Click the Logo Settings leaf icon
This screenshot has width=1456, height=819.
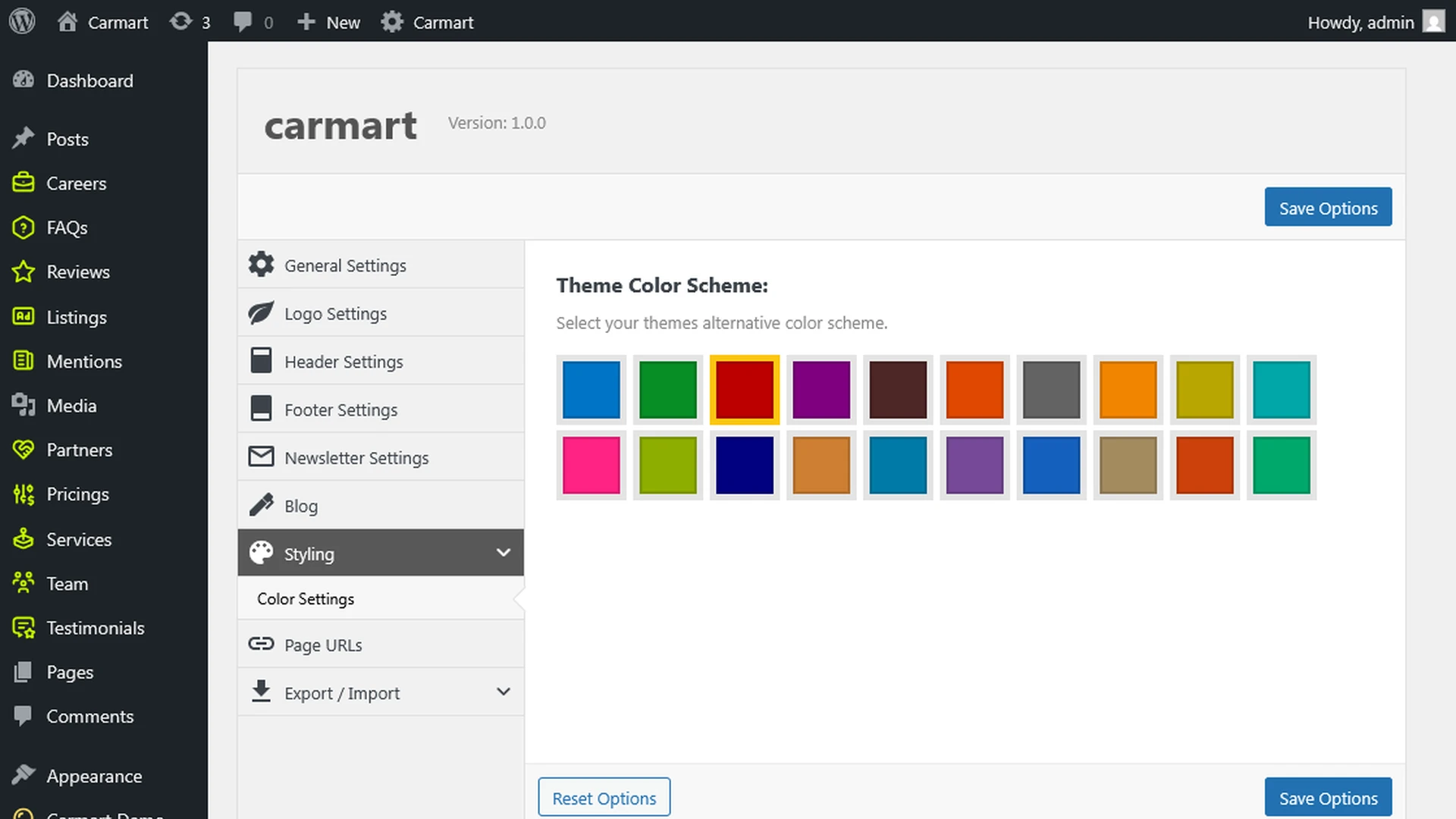pos(261,312)
